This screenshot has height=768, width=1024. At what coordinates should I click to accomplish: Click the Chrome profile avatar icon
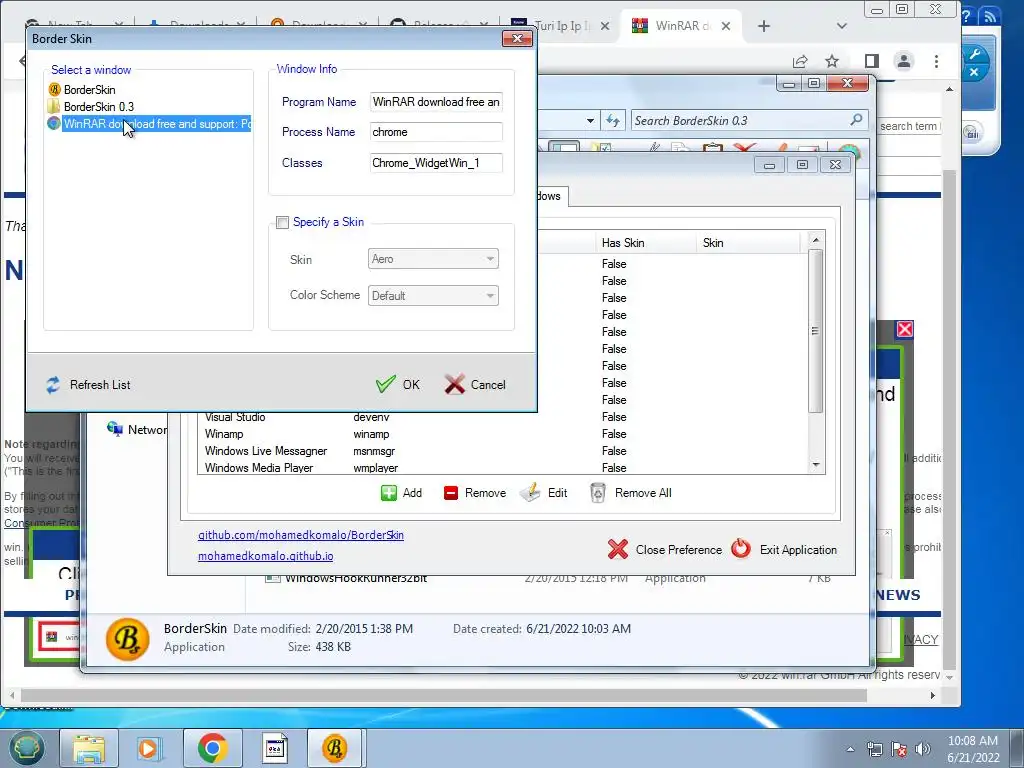pyautogui.click(x=904, y=61)
